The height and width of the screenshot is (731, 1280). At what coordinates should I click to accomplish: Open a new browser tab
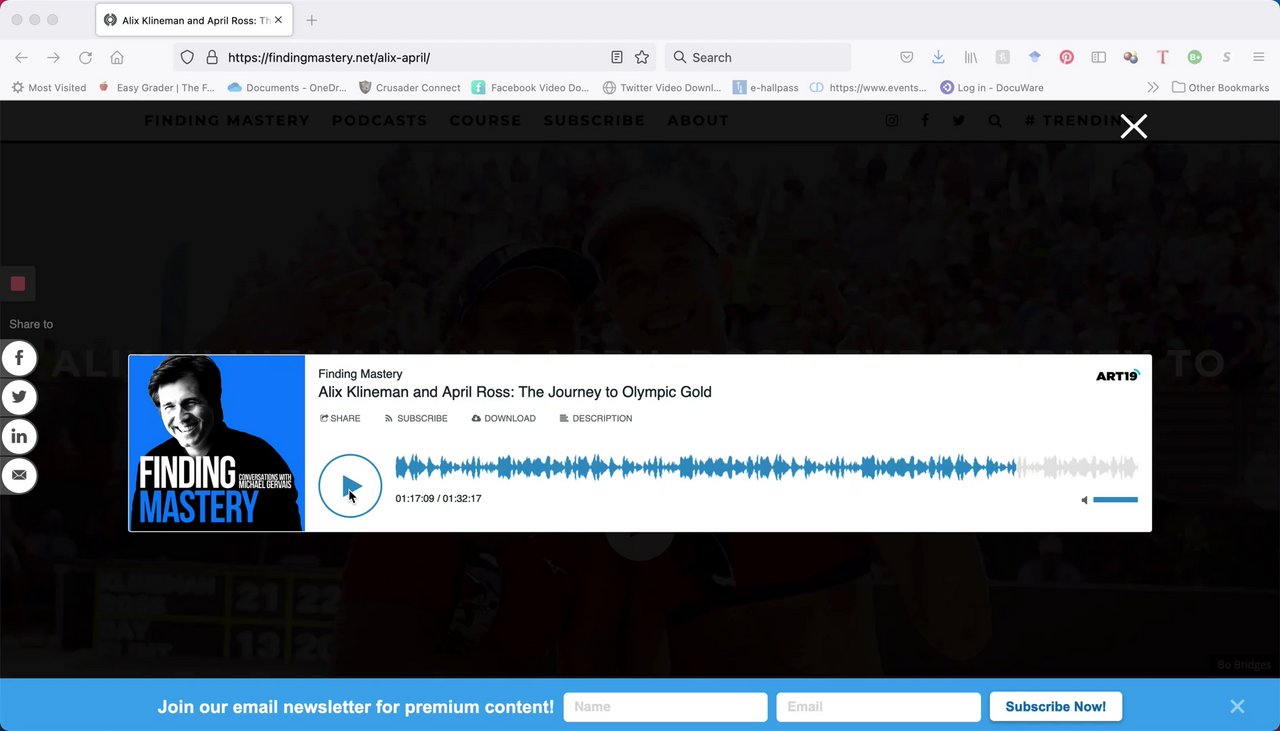click(x=312, y=20)
